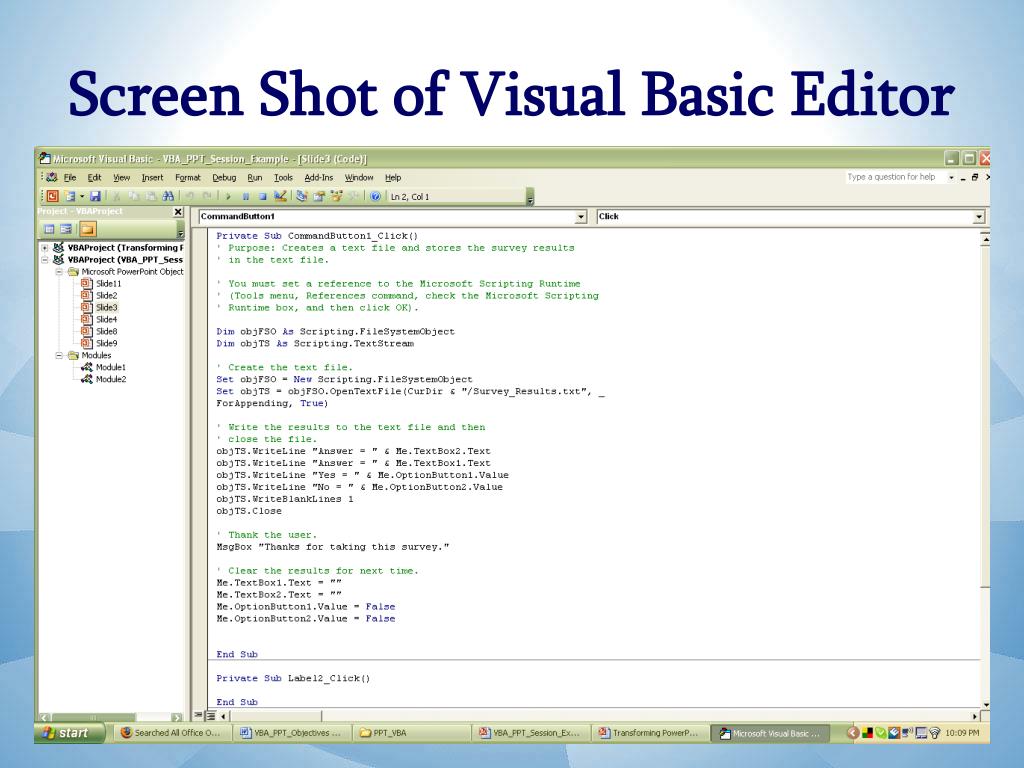Click the Insert UserForm toolbar icon
1024x768 pixels.
69,196
